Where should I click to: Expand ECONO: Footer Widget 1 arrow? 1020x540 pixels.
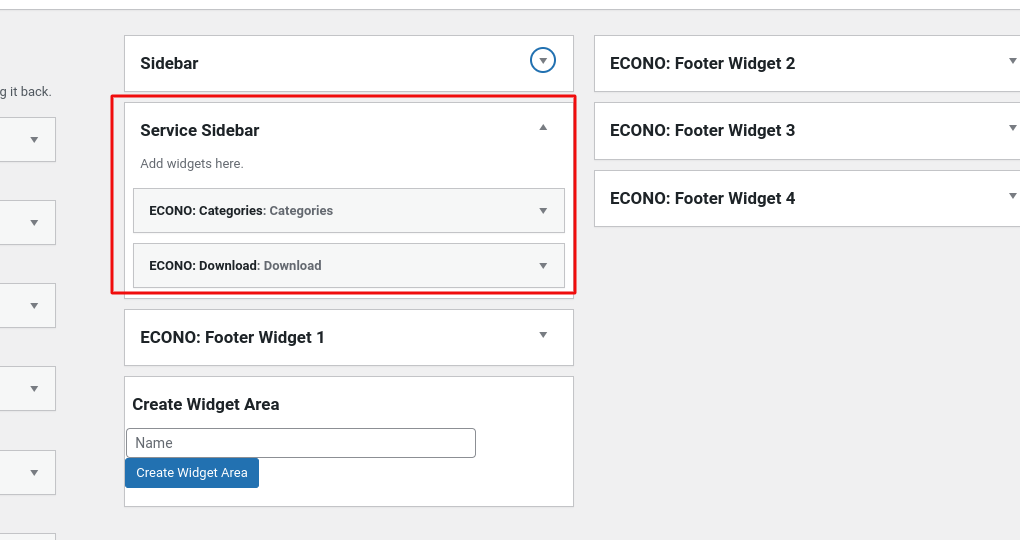[x=543, y=335]
